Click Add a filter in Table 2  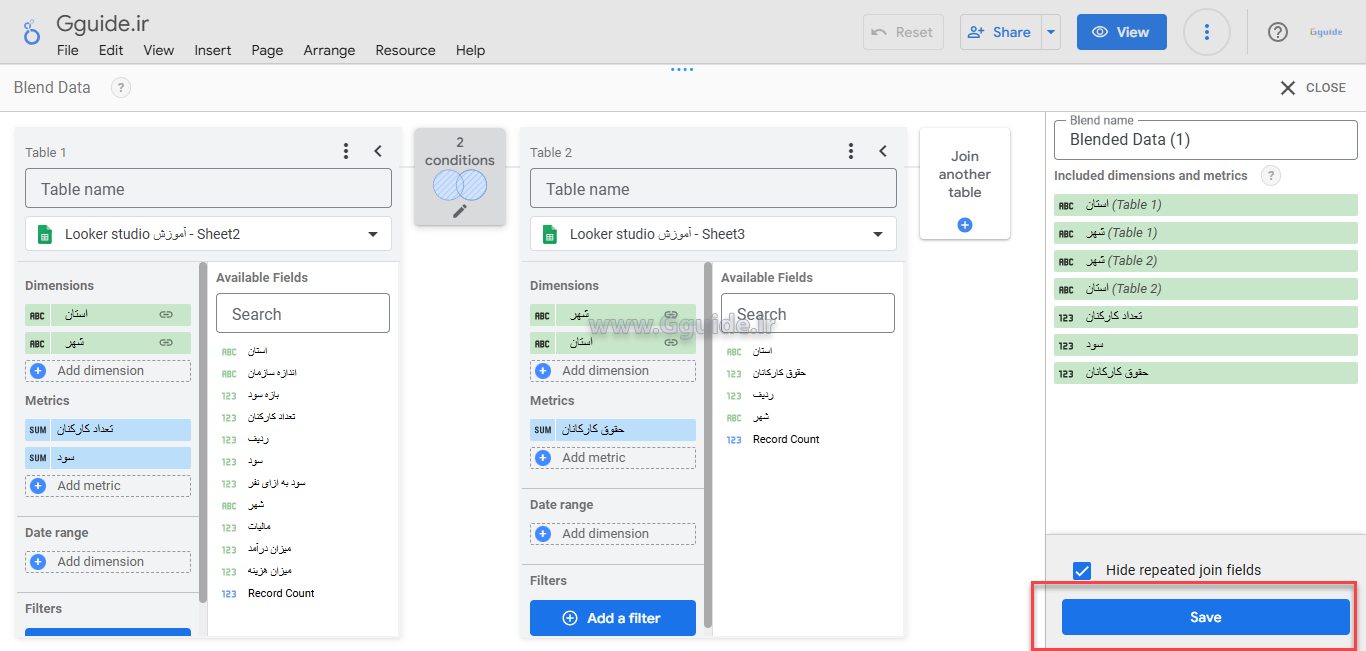(612, 618)
